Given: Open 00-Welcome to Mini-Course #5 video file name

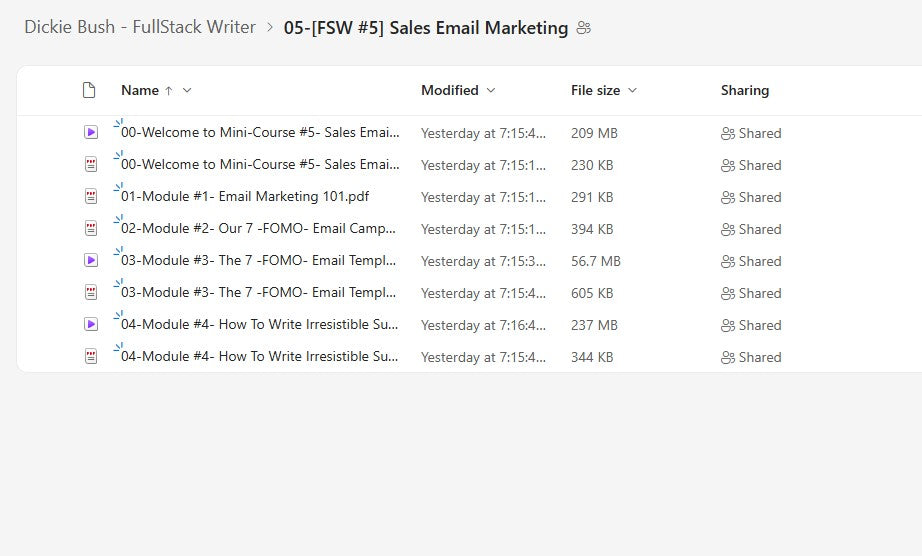Looking at the screenshot, I should pyautogui.click(x=260, y=133).
